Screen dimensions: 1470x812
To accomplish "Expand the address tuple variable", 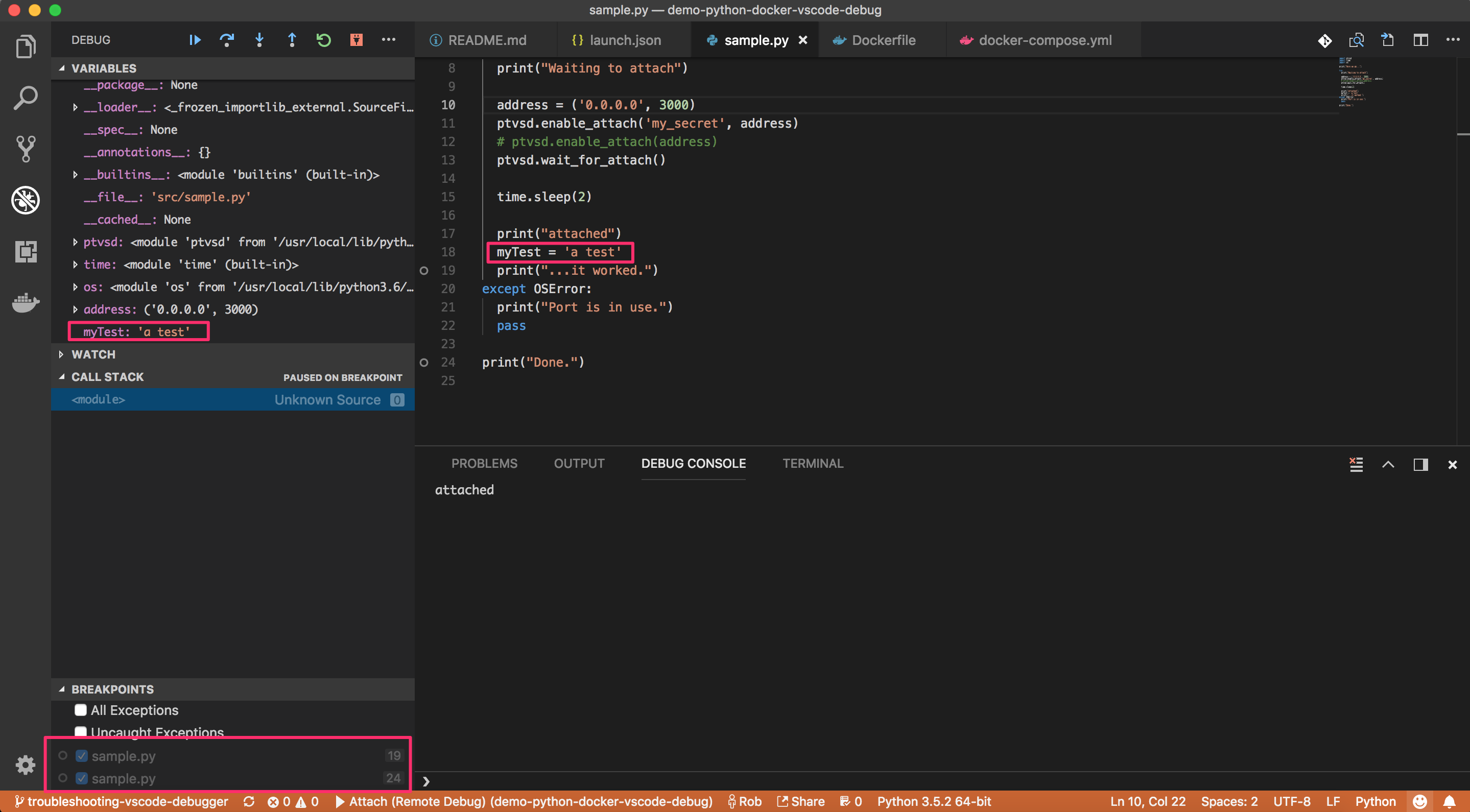I will (x=75, y=309).
